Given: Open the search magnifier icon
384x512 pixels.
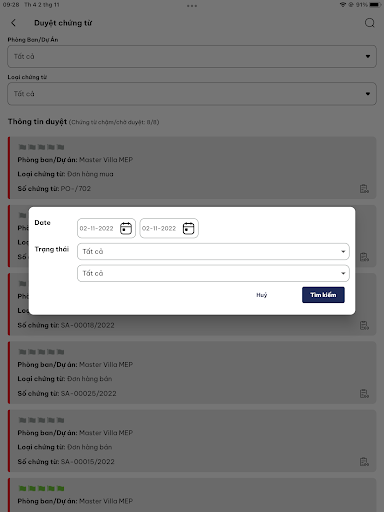Looking at the screenshot, I should (369, 23).
